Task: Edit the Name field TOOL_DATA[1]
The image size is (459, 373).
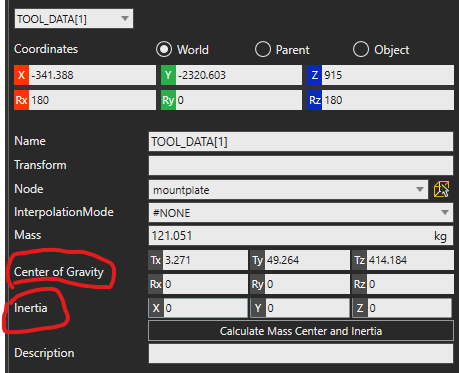Action: click(301, 142)
